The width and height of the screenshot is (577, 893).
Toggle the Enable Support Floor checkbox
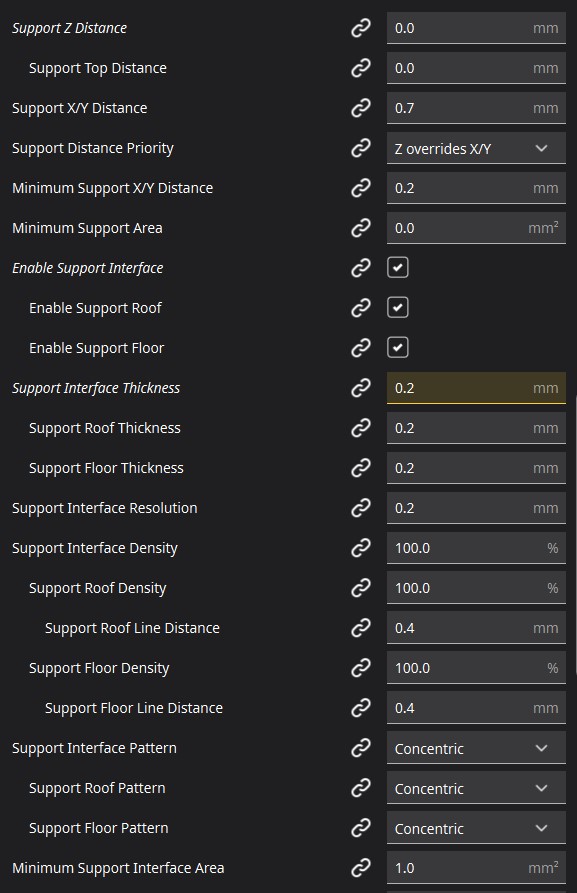tap(397, 347)
